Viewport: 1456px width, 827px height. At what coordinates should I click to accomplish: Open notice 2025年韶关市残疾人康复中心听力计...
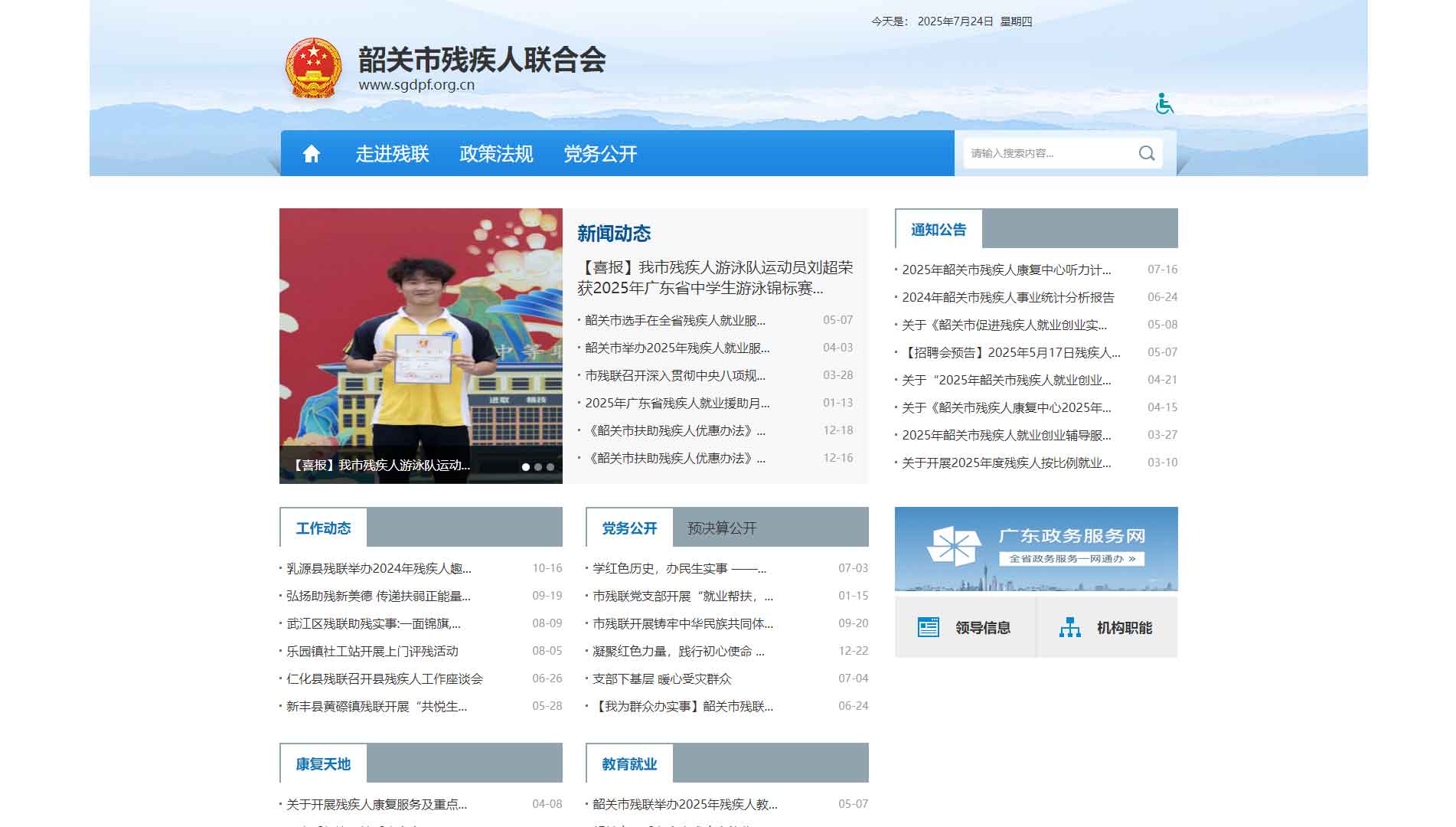1007,270
